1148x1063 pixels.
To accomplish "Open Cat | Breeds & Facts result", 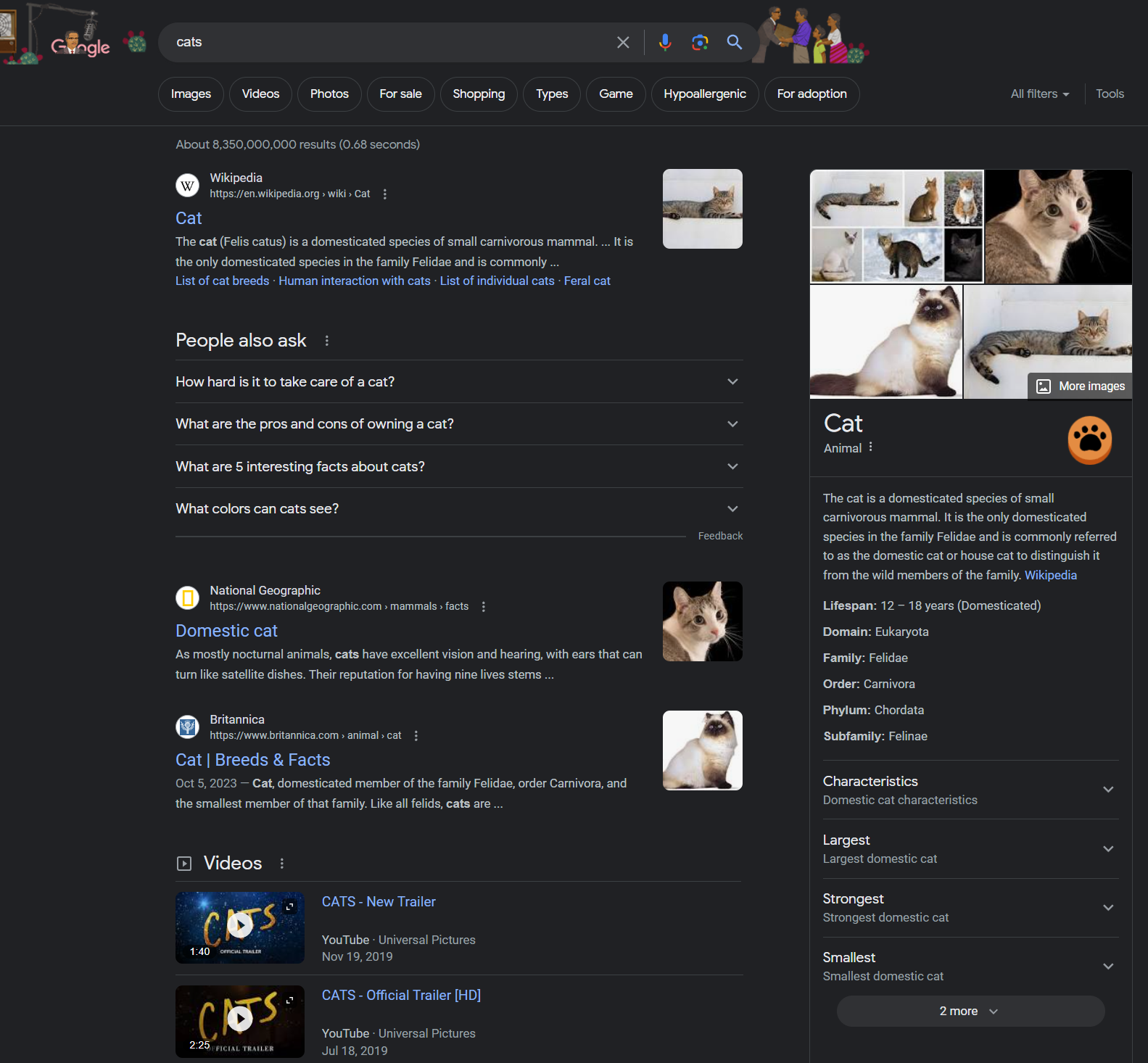I will (252, 760).
